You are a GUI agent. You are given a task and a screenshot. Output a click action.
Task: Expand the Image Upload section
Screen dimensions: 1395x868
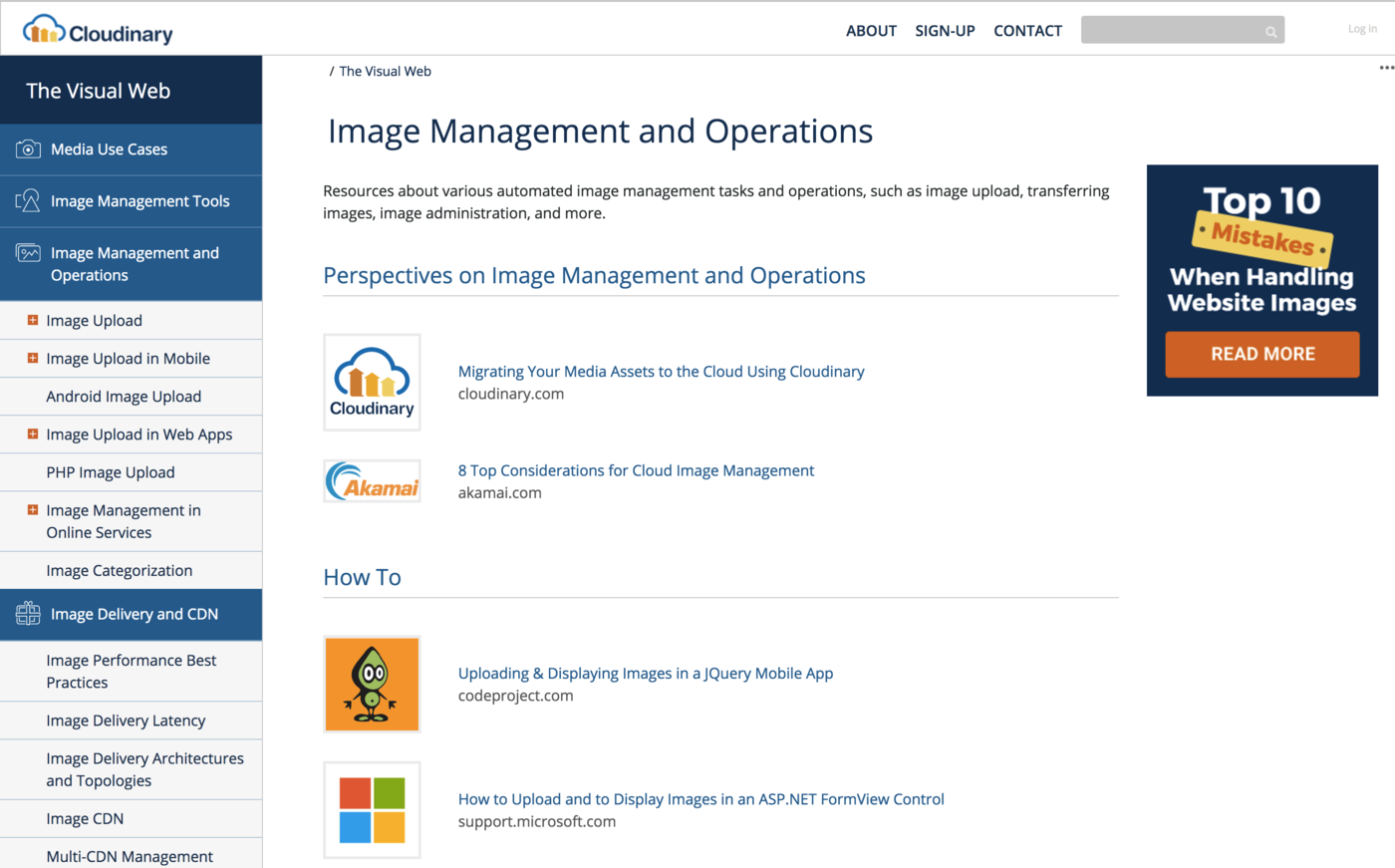tap(33, 320)
